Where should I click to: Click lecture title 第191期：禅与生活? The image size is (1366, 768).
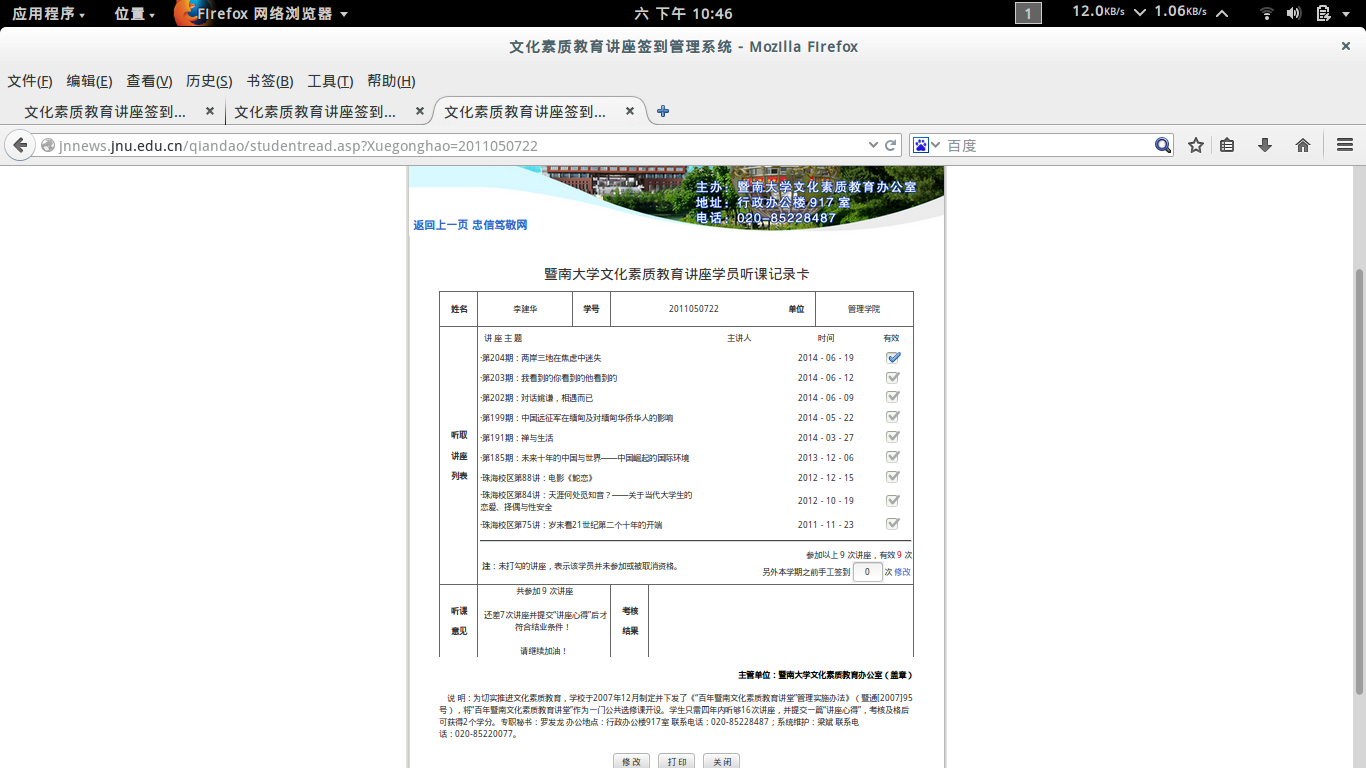(517, 438)
